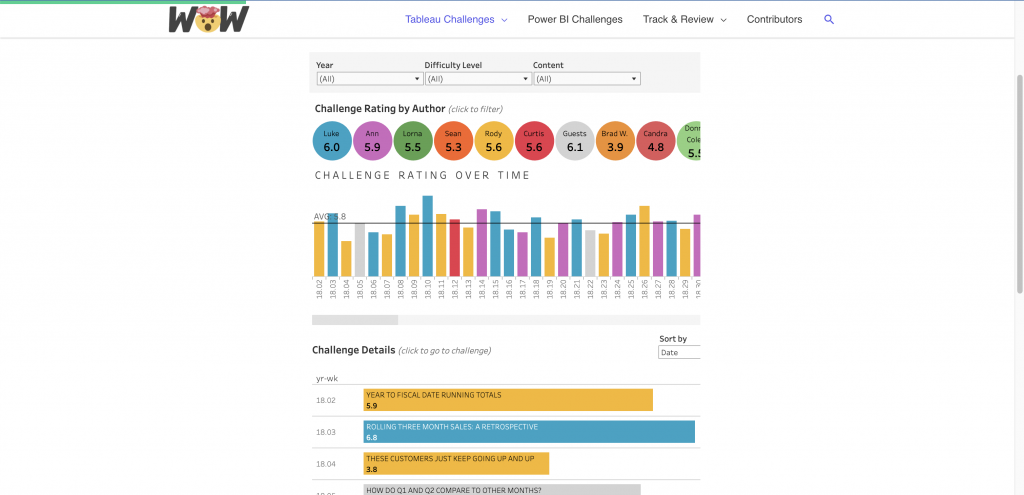The height and width of the screenshot is (495, 1024).
Task: Open the Year filter dropdown
Action: pos(370,79)
